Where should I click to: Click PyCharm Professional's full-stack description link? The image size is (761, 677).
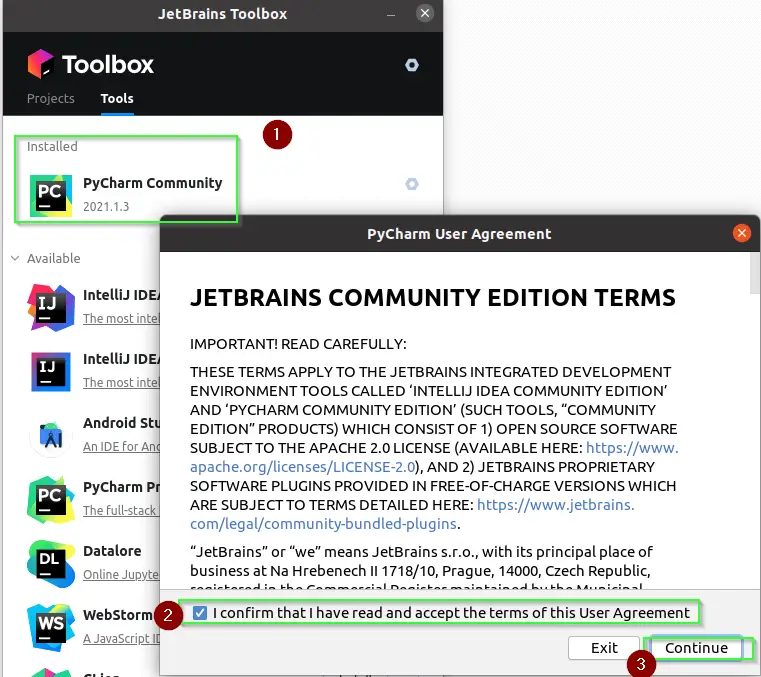[121, 511]
